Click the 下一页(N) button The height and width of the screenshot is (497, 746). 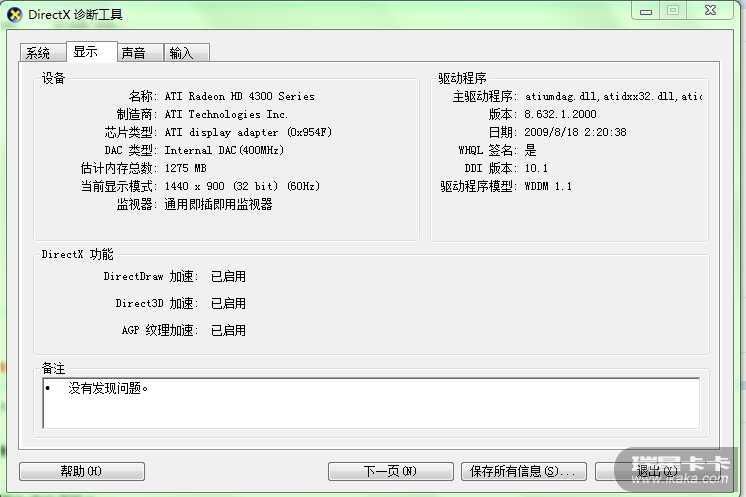(x=391, y=471)
